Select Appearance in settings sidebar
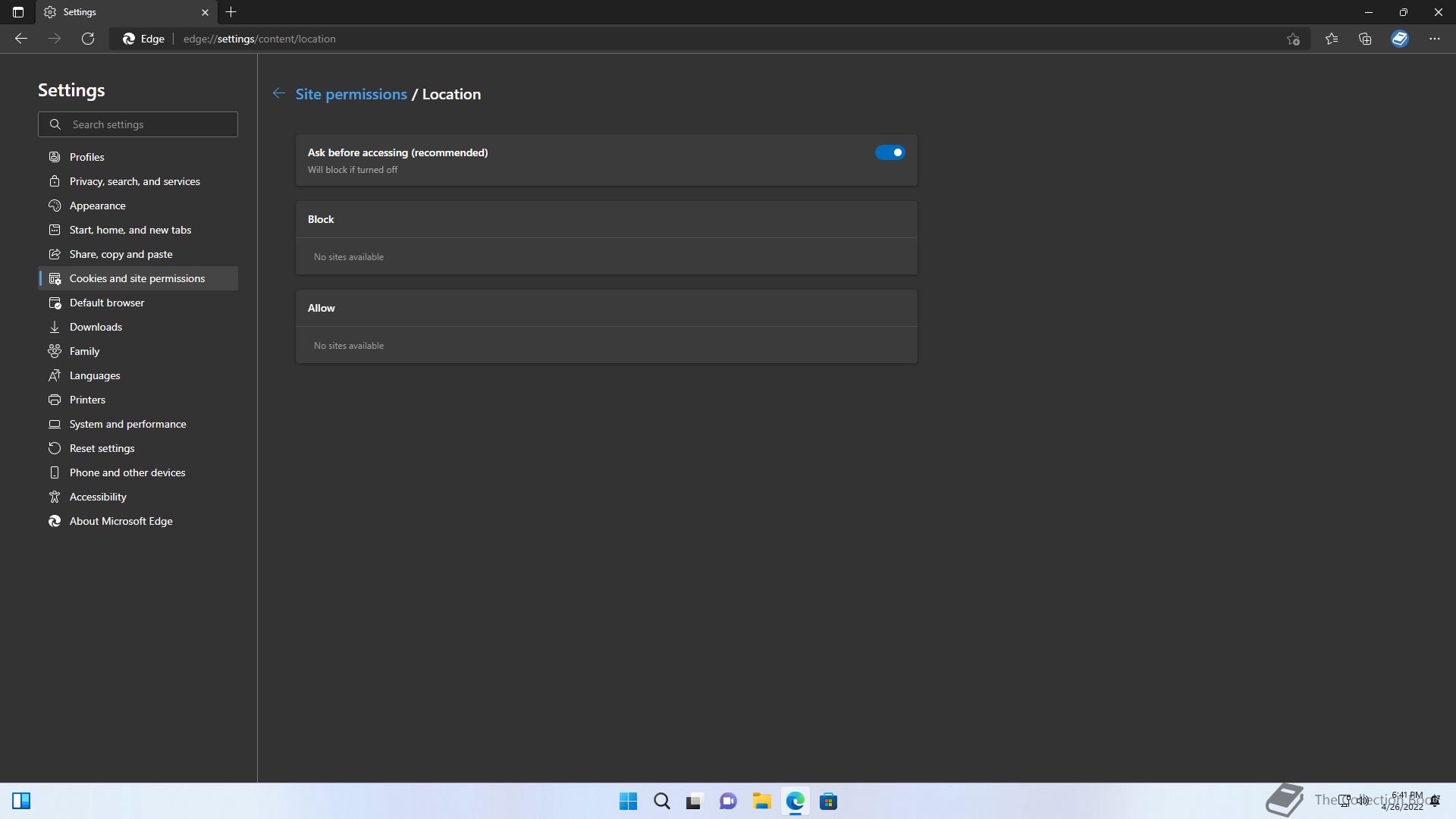This screenshot has height=819, width=1456. coord(97,206)
